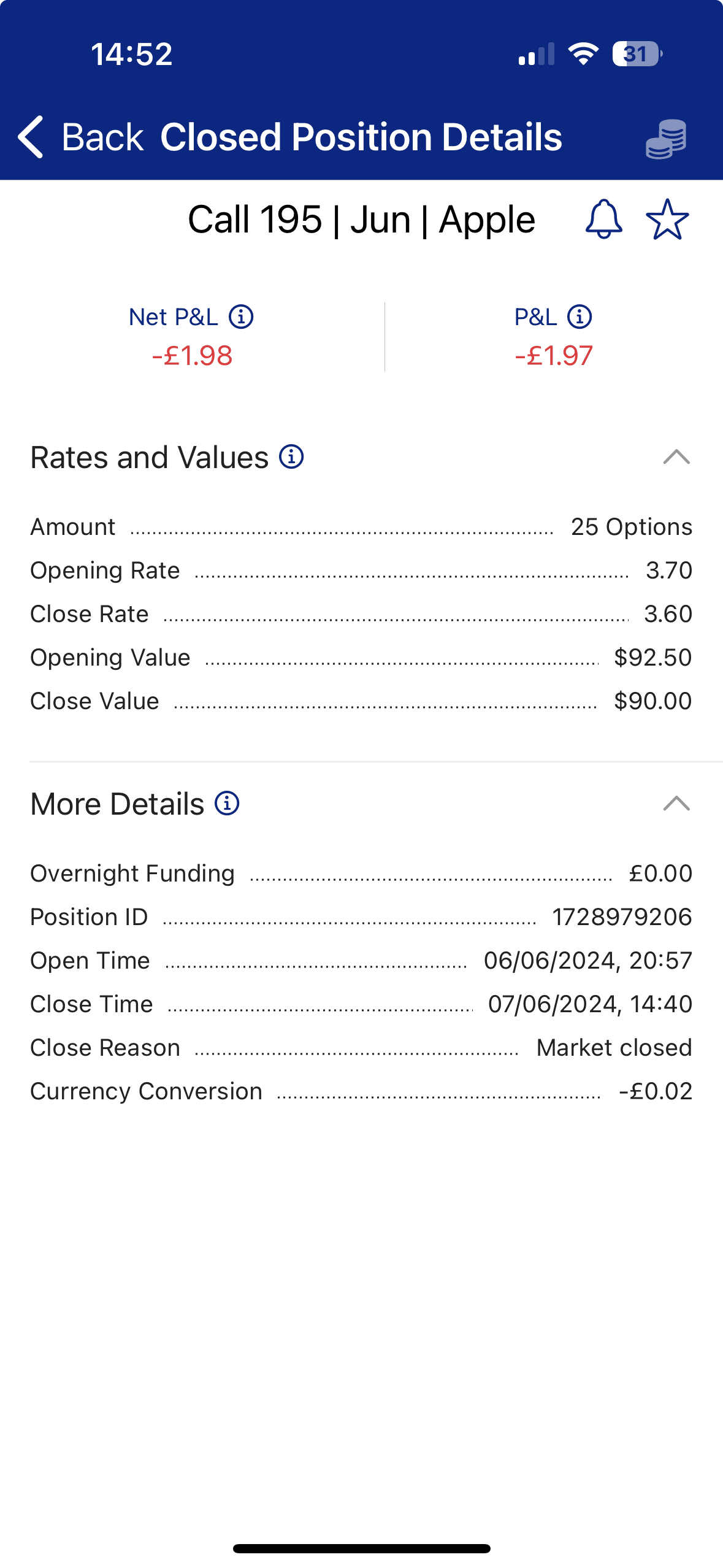The width and height of the screenshot is (723, 1568).
Task: Tap the battery indicator in status bar
Action: click(637, 54)
